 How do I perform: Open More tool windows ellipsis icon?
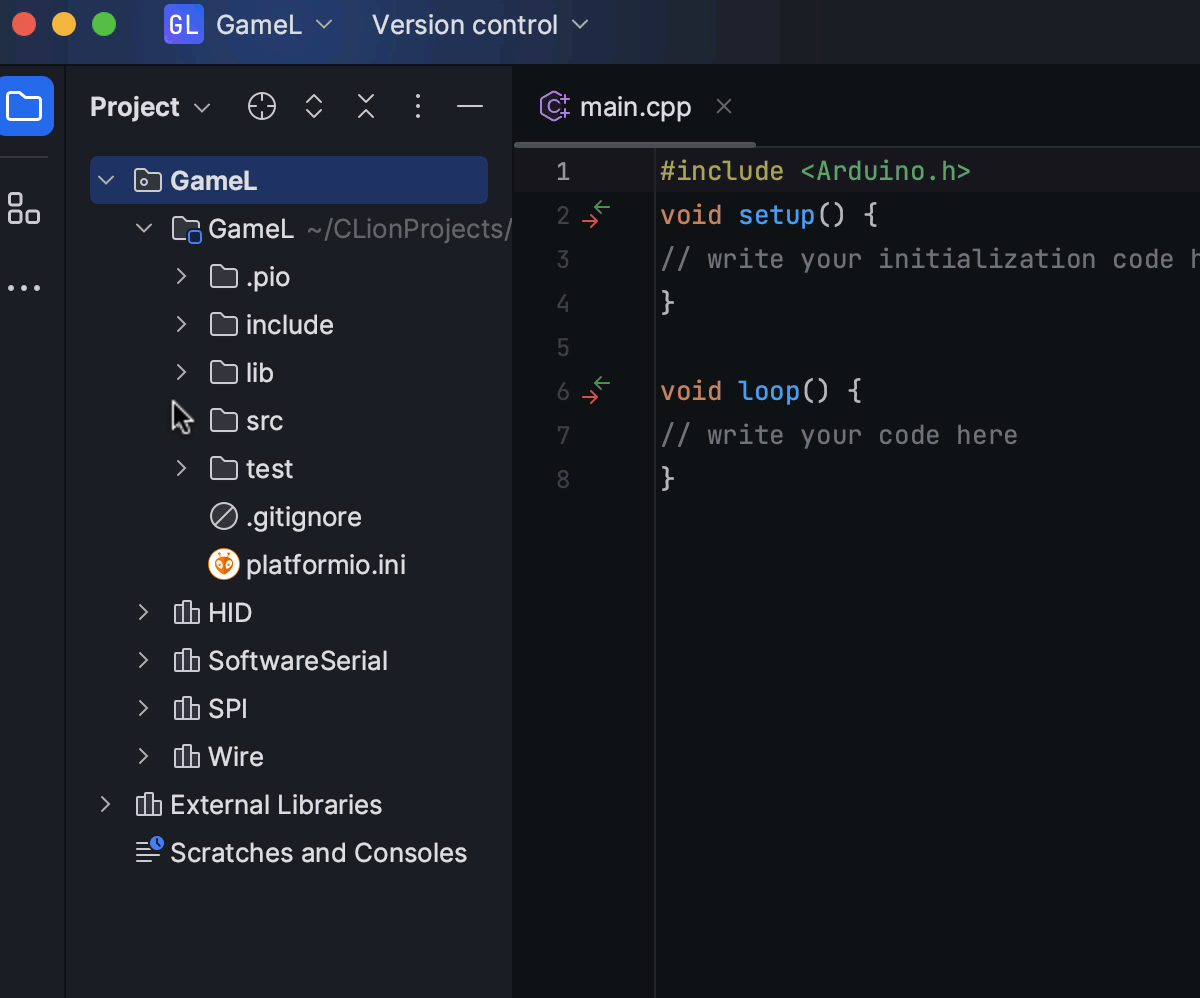24,288
